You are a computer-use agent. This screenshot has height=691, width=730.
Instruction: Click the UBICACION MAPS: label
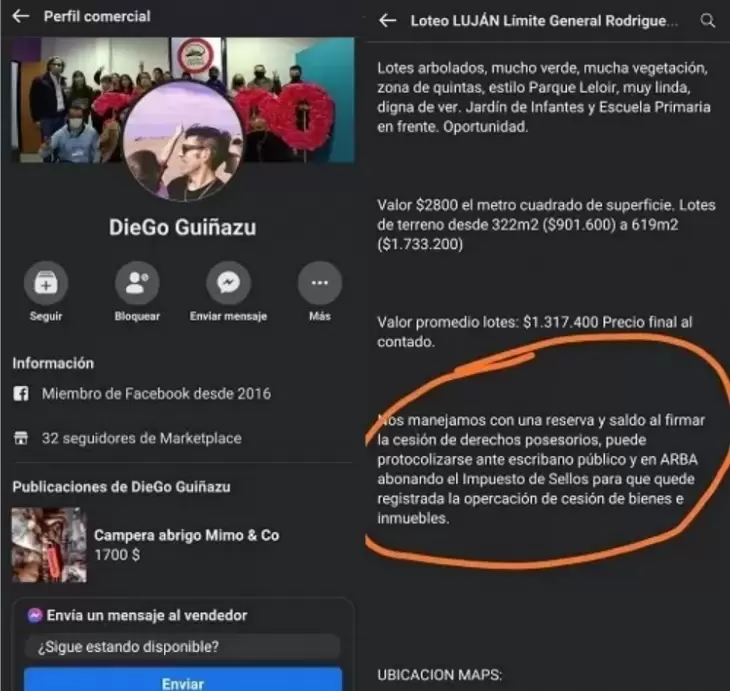pyautogui.click(x=439, y=675)
